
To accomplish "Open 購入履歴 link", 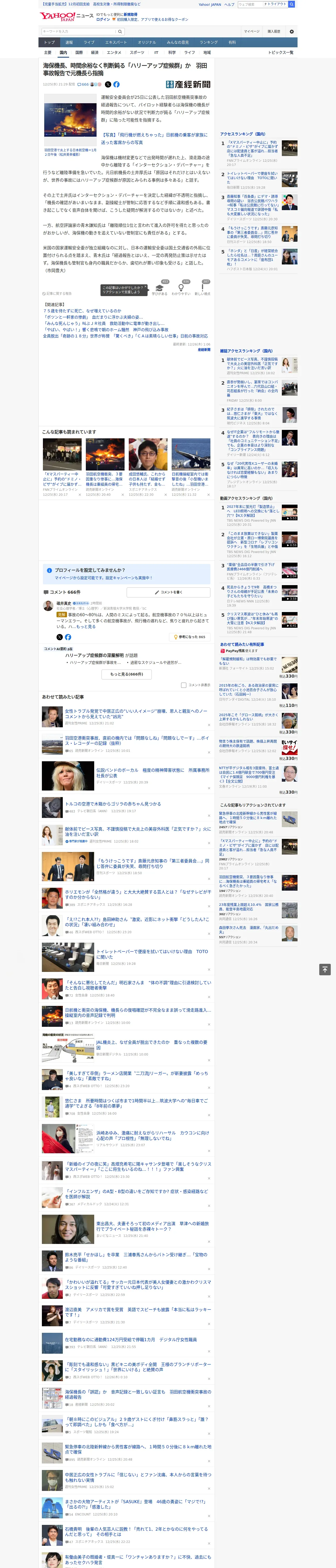I will click(274, 31).
